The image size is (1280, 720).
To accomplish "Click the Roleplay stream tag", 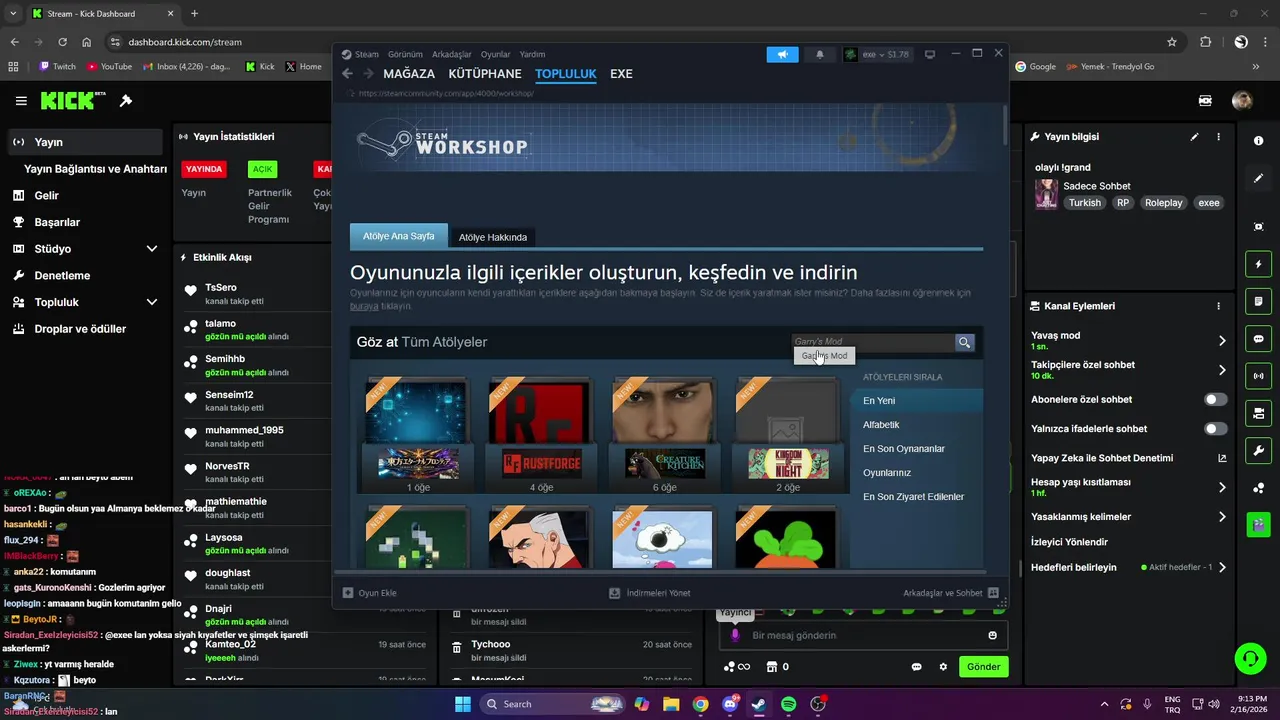I will click(1163, 203).
